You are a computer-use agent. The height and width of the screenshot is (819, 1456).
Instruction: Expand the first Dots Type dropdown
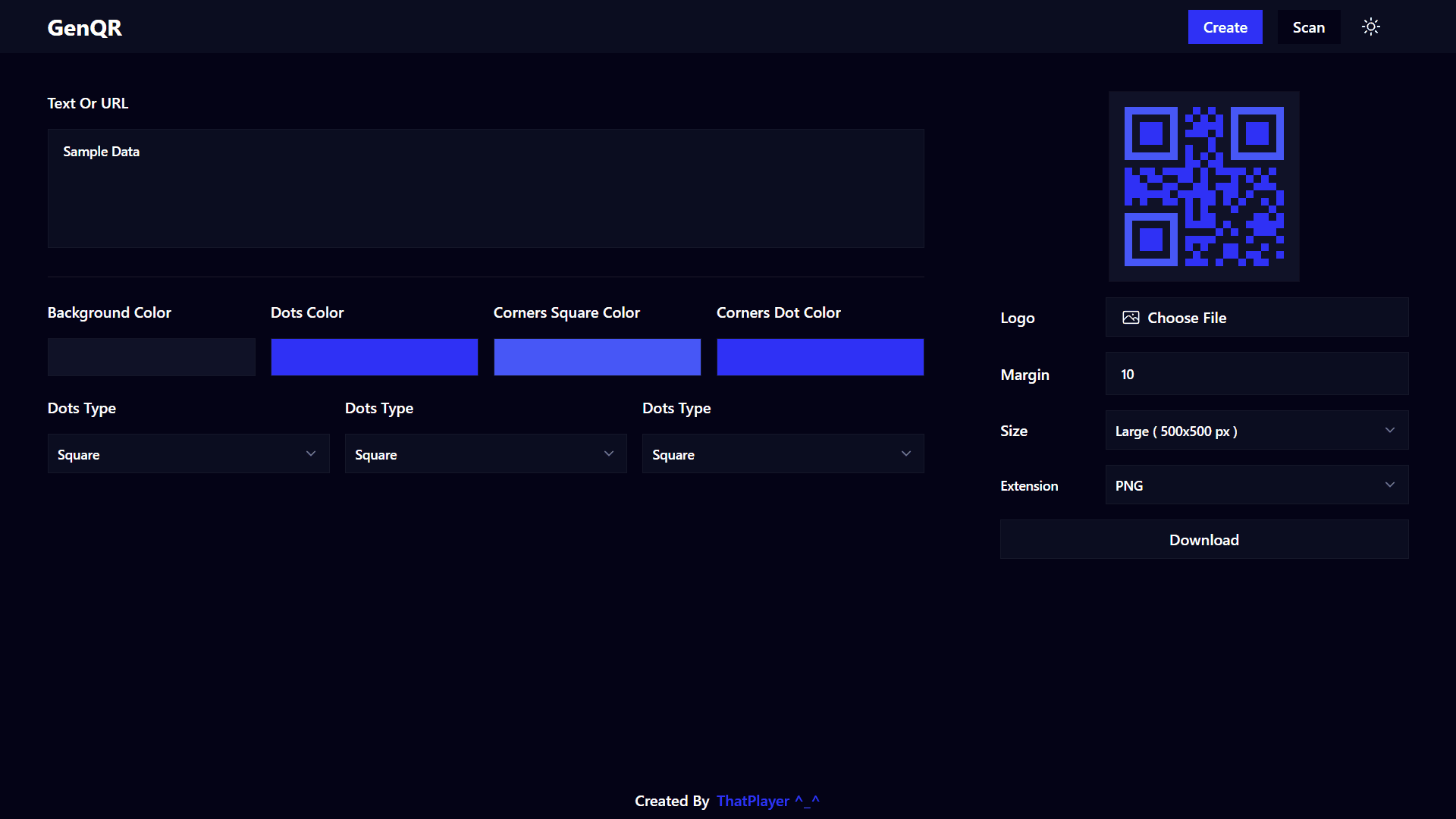(x=189, y=453)
